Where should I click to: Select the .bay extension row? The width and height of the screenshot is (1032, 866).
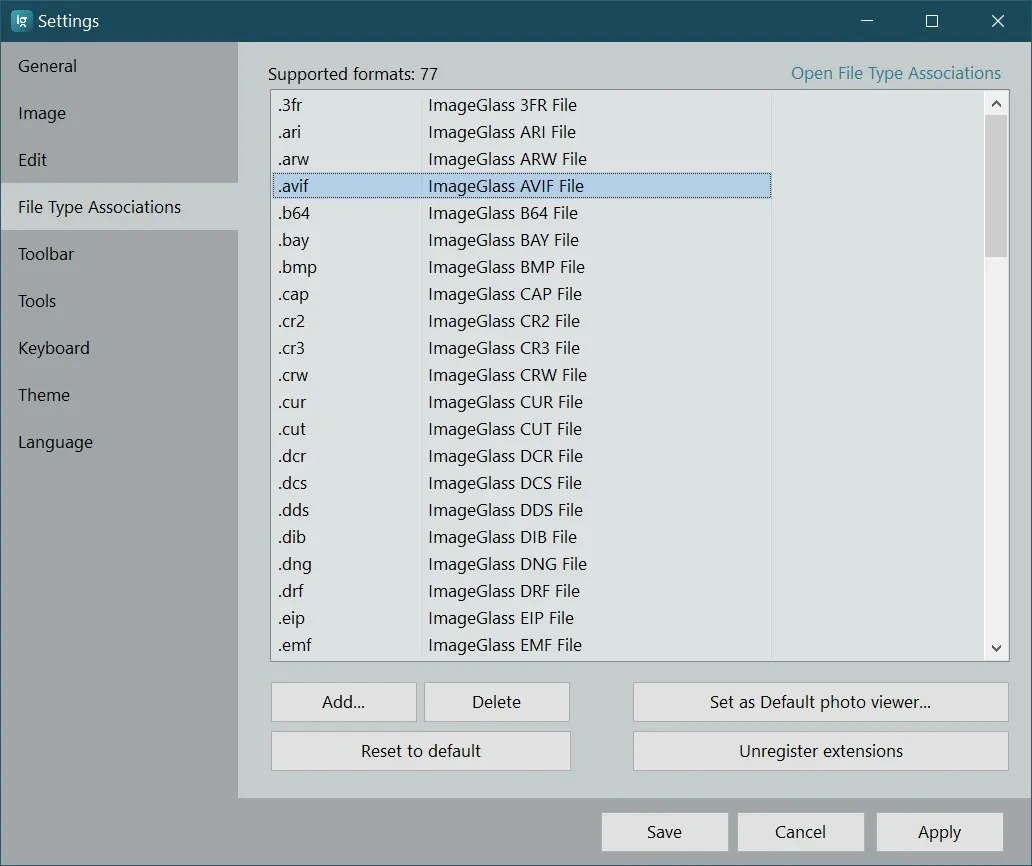521,240
